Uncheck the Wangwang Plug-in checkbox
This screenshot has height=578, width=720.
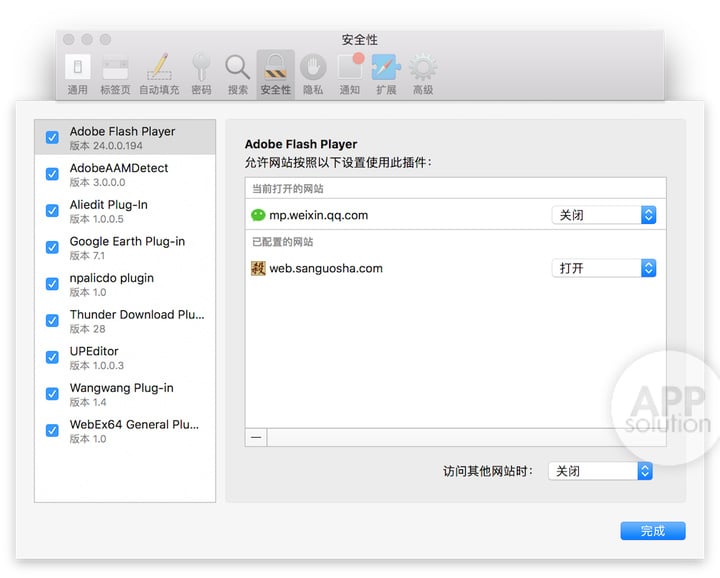pyautogui.click(x=52, y=394)
